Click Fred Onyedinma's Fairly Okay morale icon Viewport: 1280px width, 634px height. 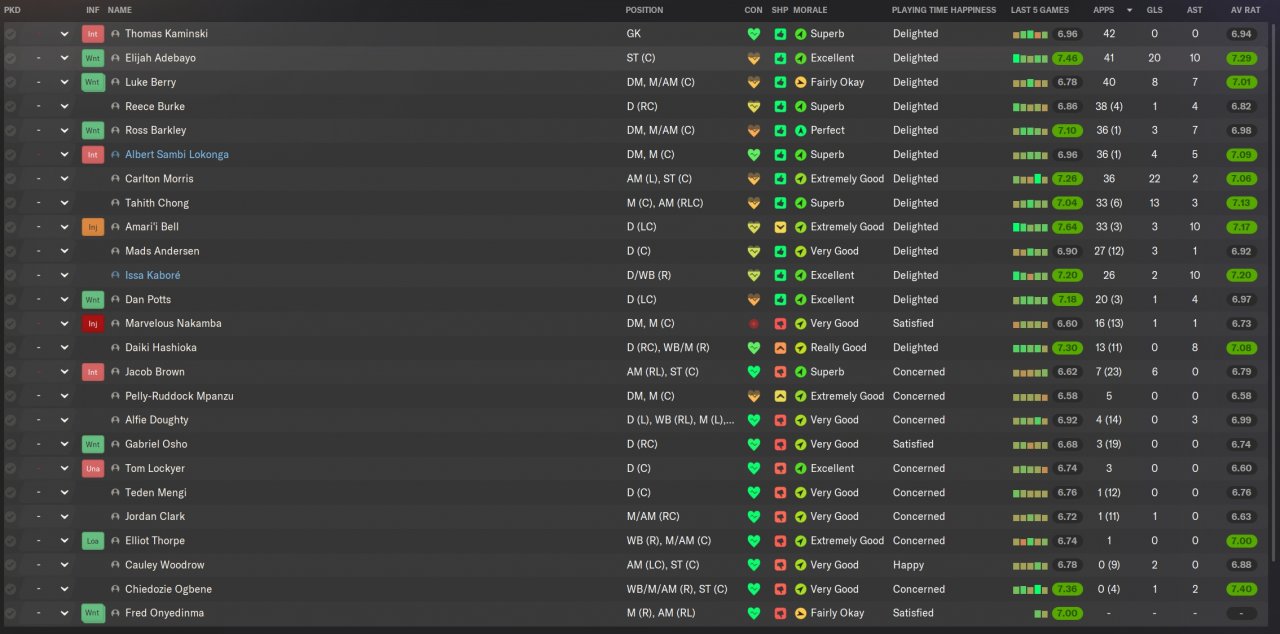pos(800,613)
